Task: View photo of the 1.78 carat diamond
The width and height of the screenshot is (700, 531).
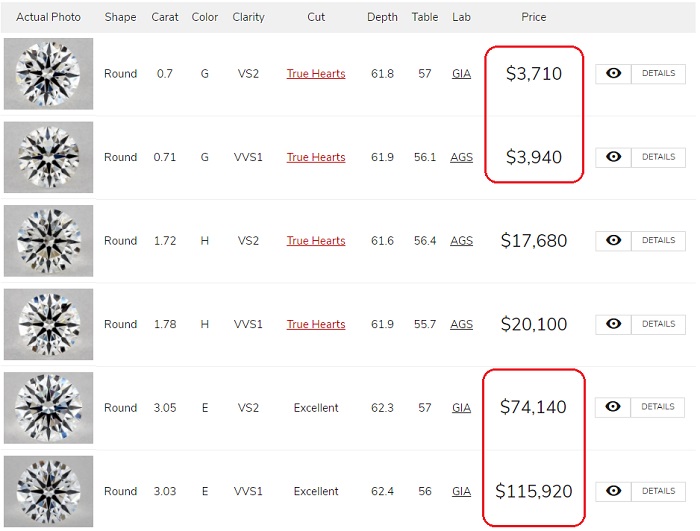Action: [49, 324]
